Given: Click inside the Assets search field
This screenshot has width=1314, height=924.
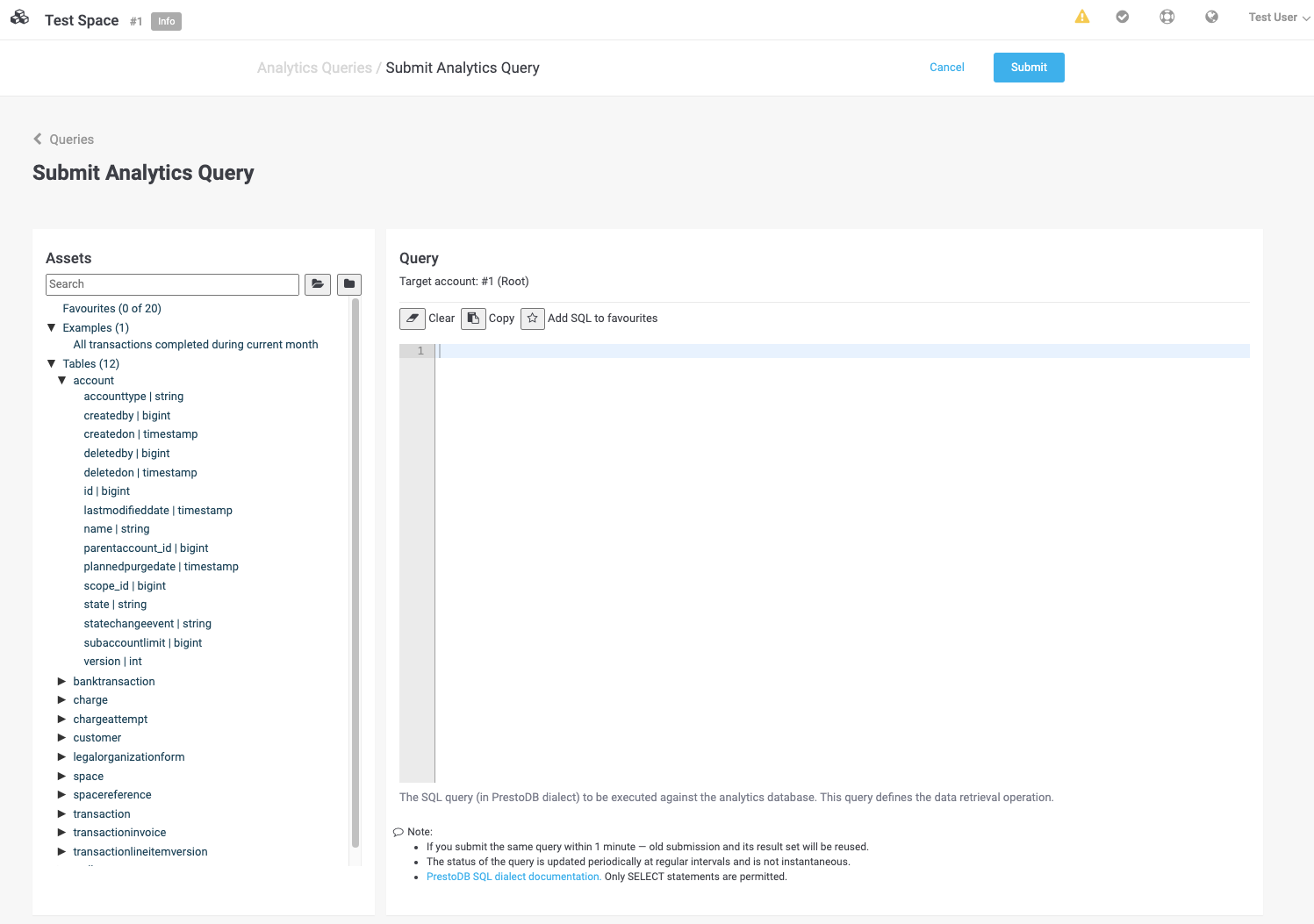Looking at the screenshot, I should pos(172,284).
